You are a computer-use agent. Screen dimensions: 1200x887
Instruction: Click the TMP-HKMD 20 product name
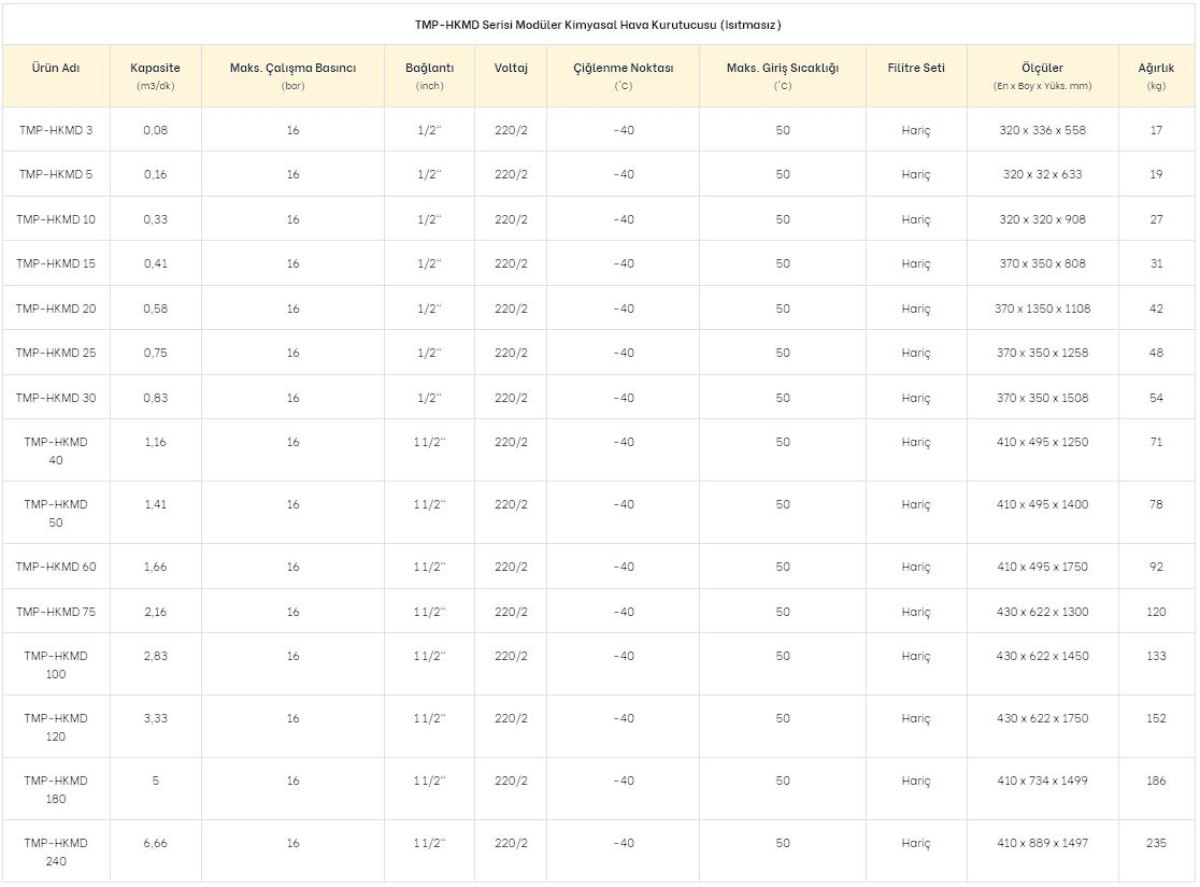pyautogui.click(x=56, y=309)
